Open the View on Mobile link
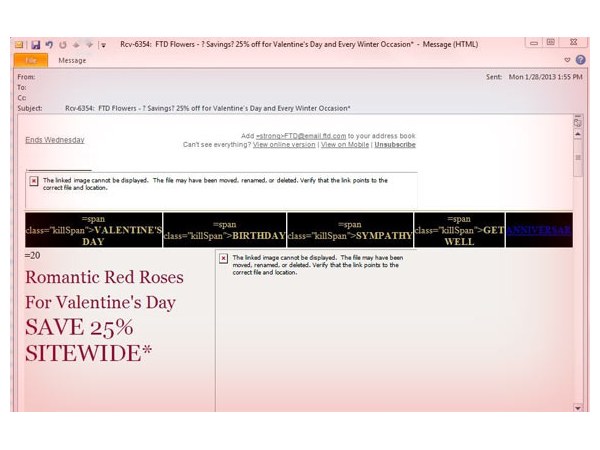 pyautogui.click(x=345, y=145)
